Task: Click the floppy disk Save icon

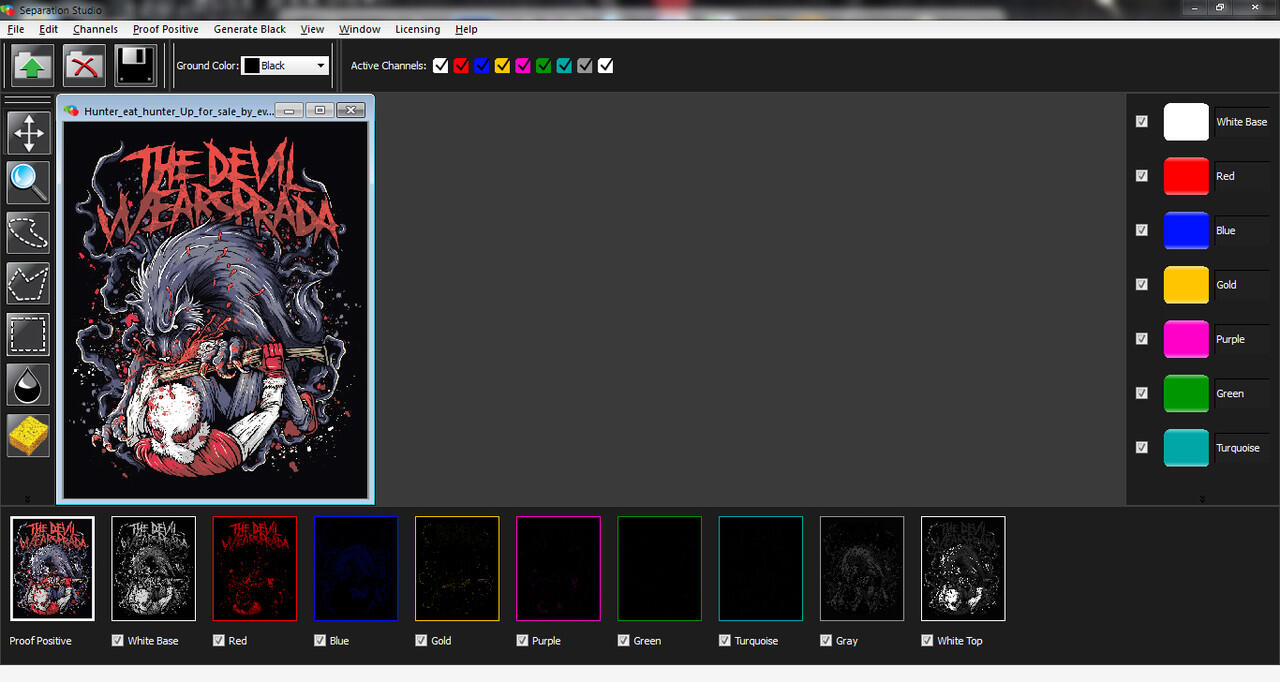Action: point(136,66)
